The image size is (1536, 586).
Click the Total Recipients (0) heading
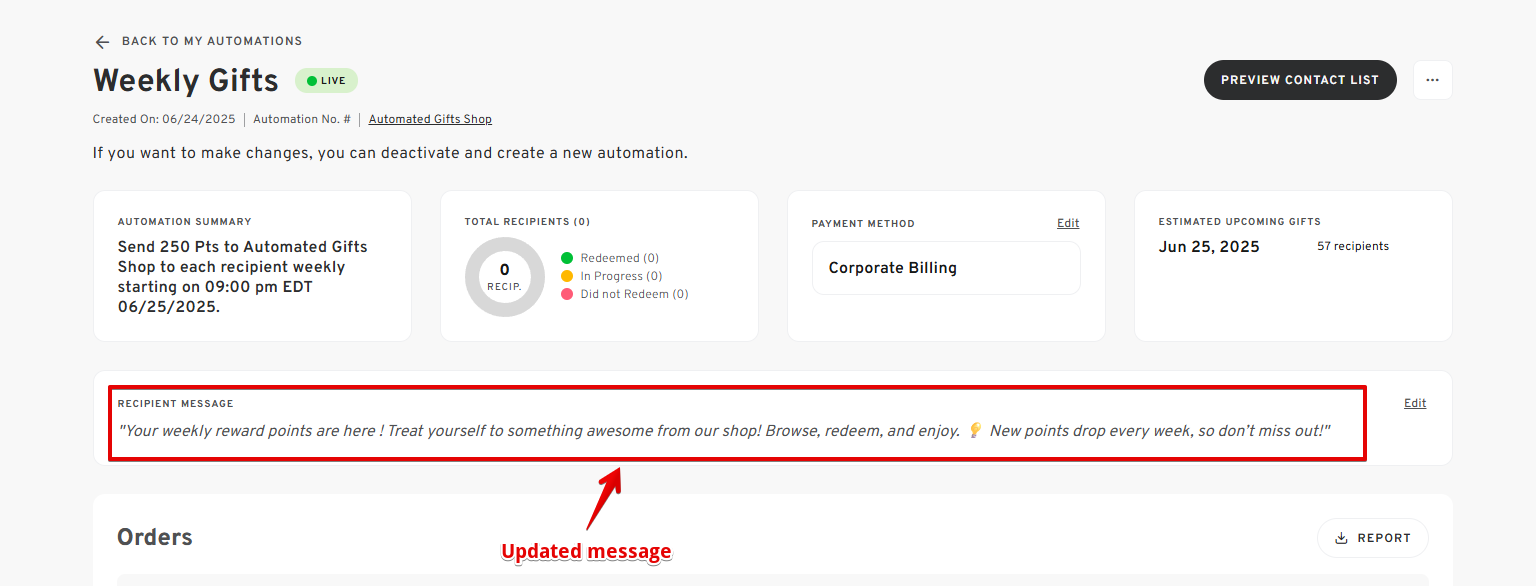(x=527, y=222)
